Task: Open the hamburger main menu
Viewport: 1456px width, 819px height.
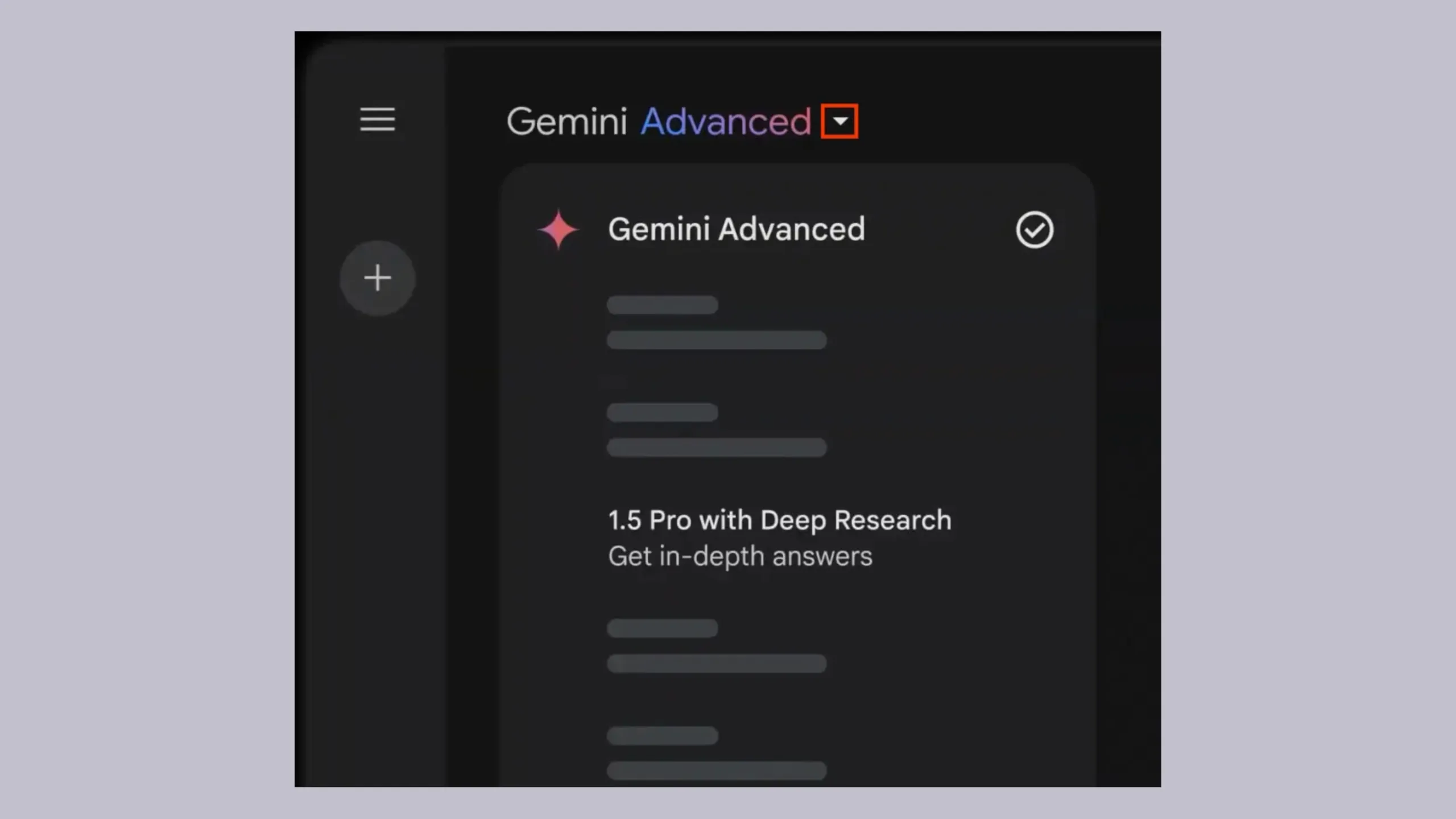Action: [377, 119]
